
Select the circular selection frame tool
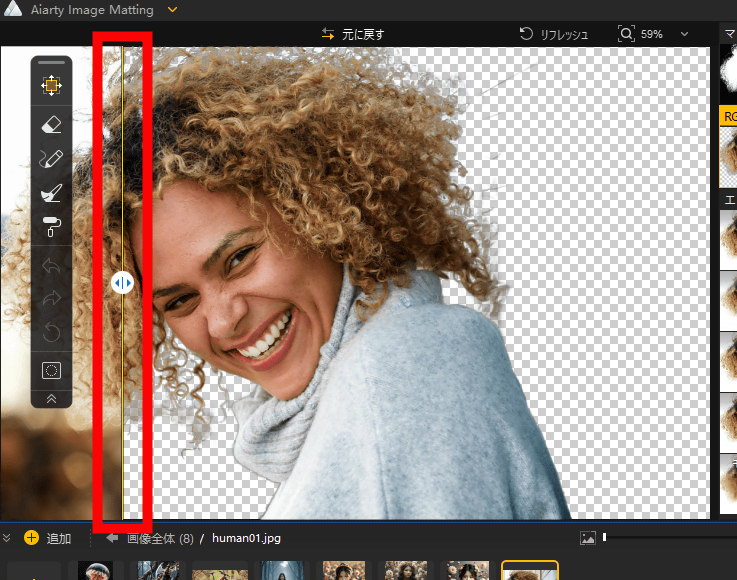click(x=51, y=370)
